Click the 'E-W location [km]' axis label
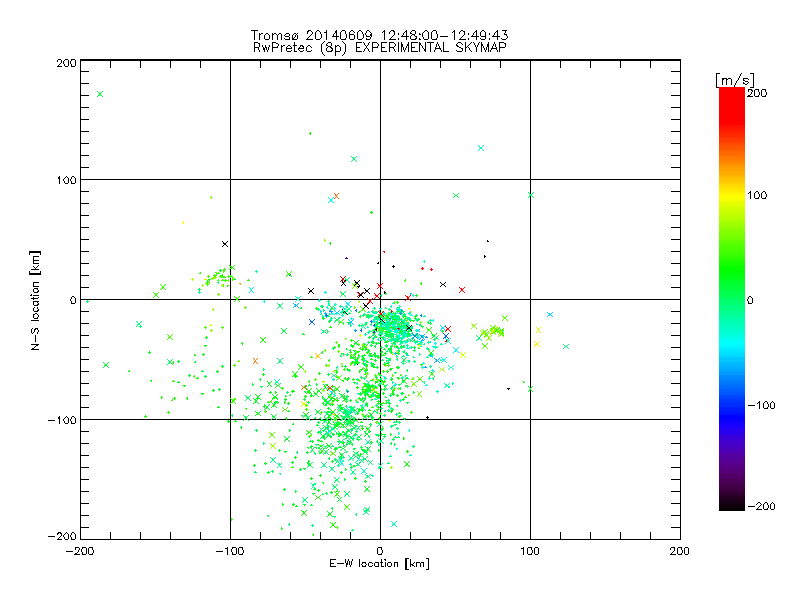800x600 pixels. 379,563
